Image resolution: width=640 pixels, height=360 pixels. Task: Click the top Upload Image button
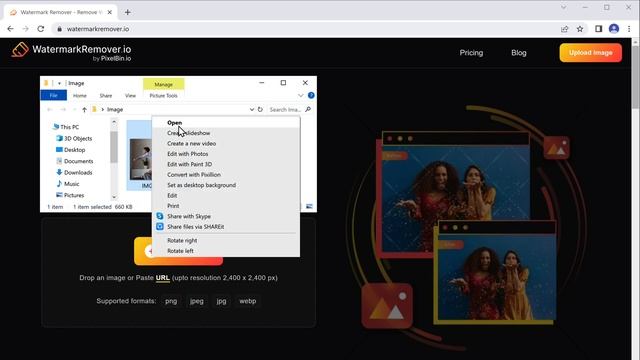591,53
